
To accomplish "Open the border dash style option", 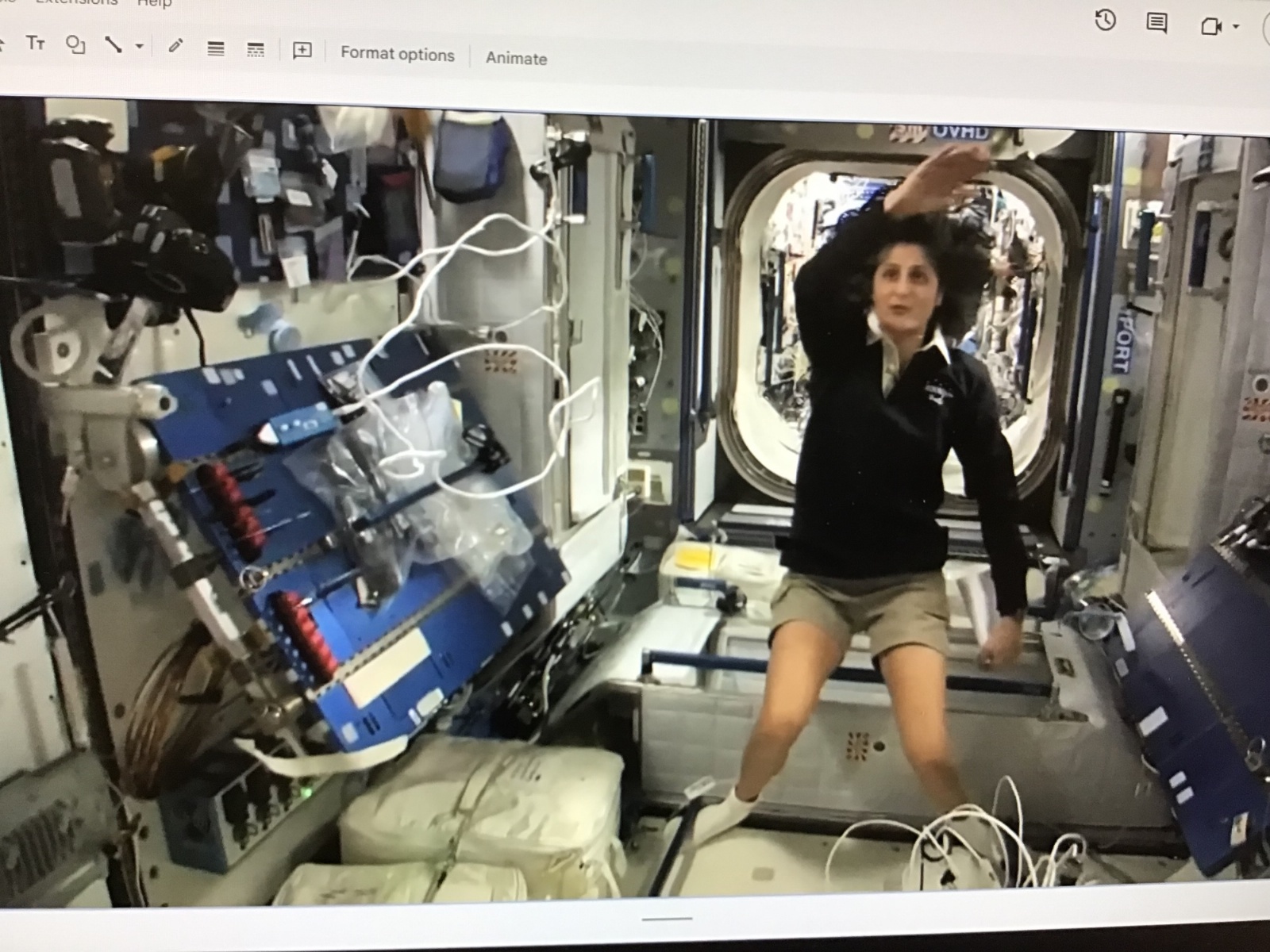I will click(x=256, y=51).
